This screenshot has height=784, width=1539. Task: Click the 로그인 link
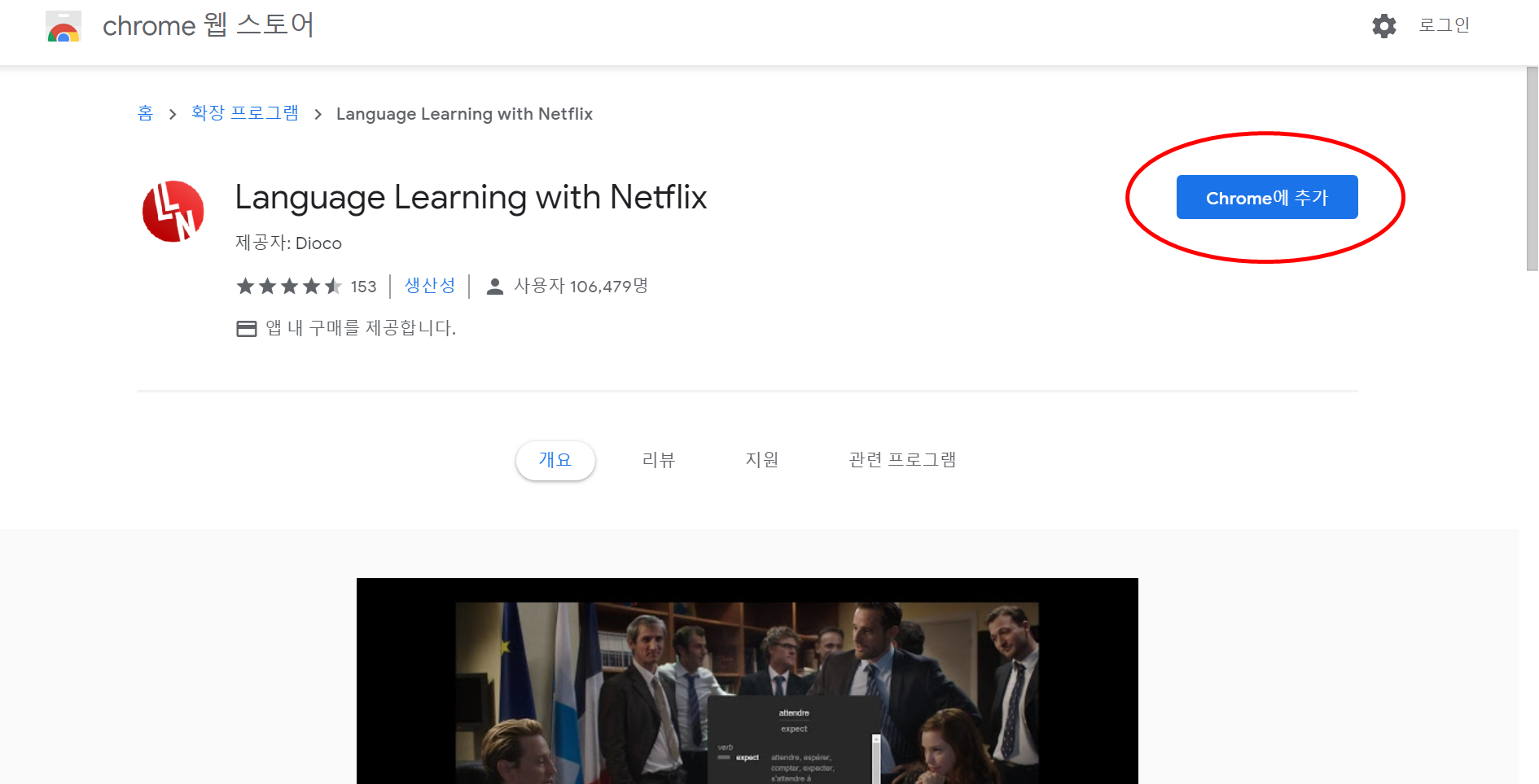(x=1444, y=25)
